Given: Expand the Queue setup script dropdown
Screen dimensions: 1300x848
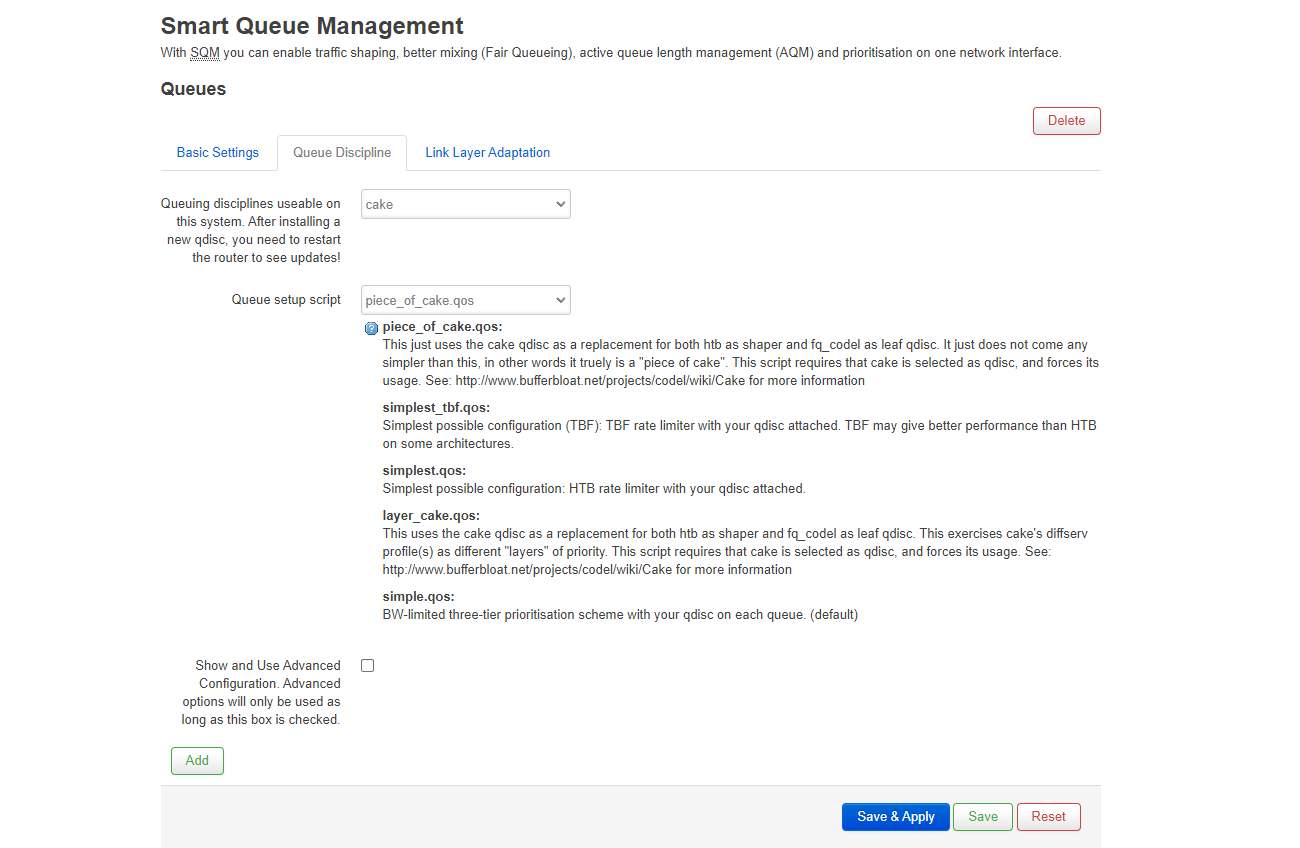Looking at the screenshot, I should click(x=465, y=300).
